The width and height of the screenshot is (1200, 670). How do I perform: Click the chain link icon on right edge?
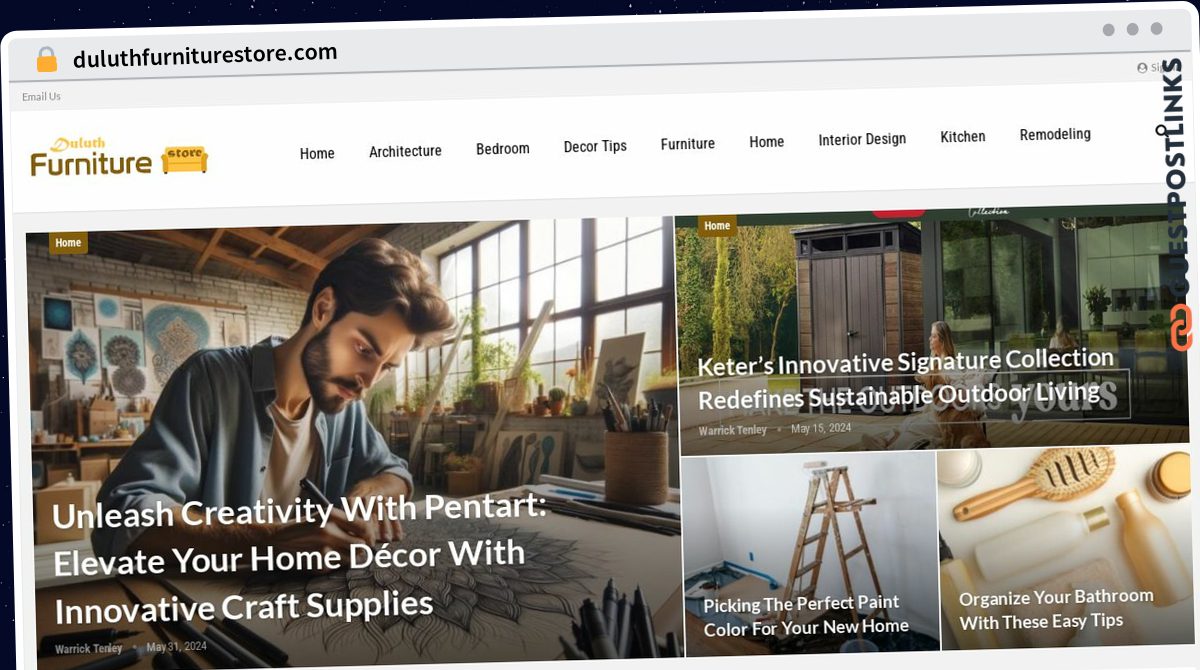click(1180, 328)
